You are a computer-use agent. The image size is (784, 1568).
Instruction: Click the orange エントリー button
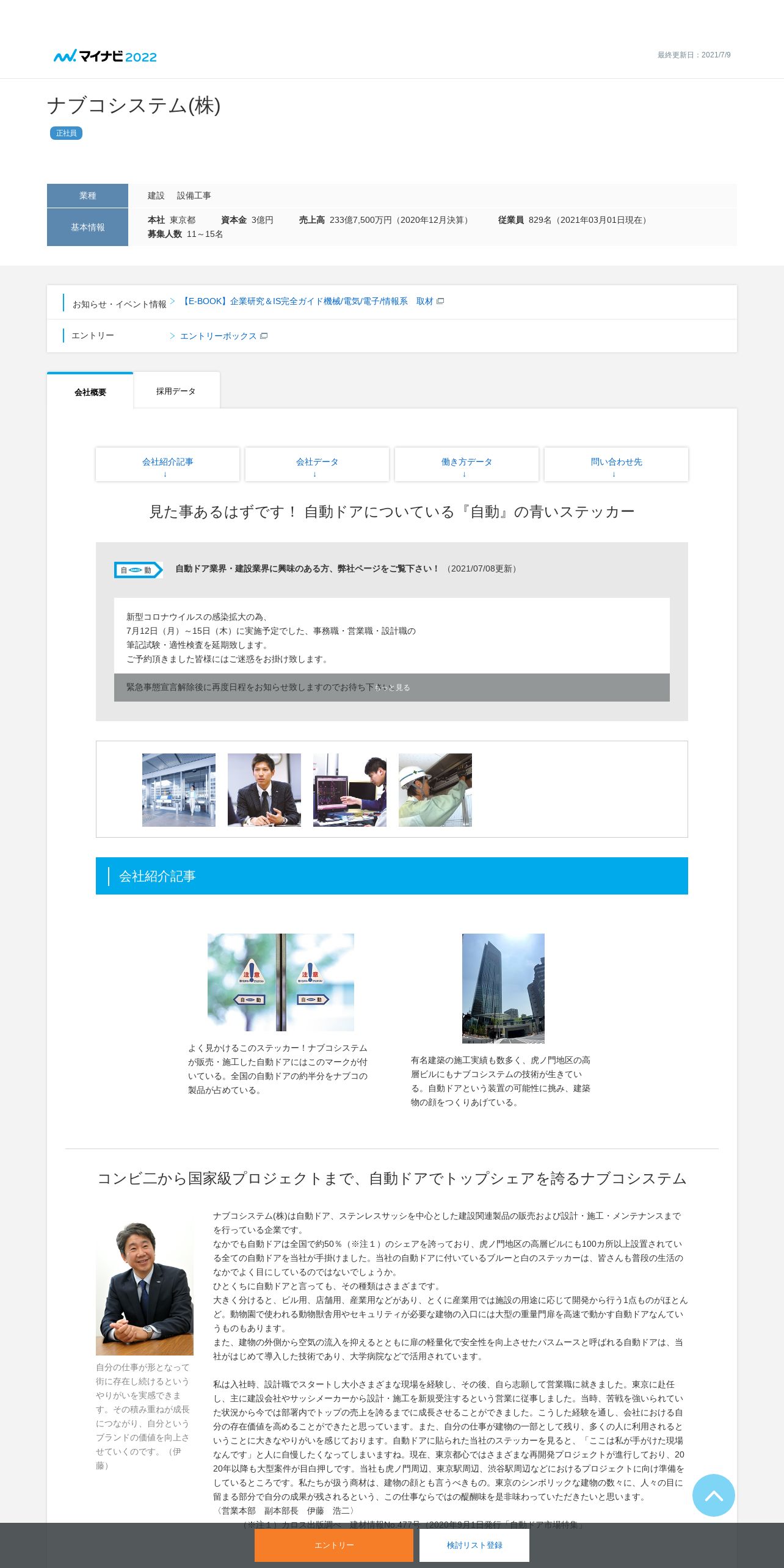point(334,1545)
